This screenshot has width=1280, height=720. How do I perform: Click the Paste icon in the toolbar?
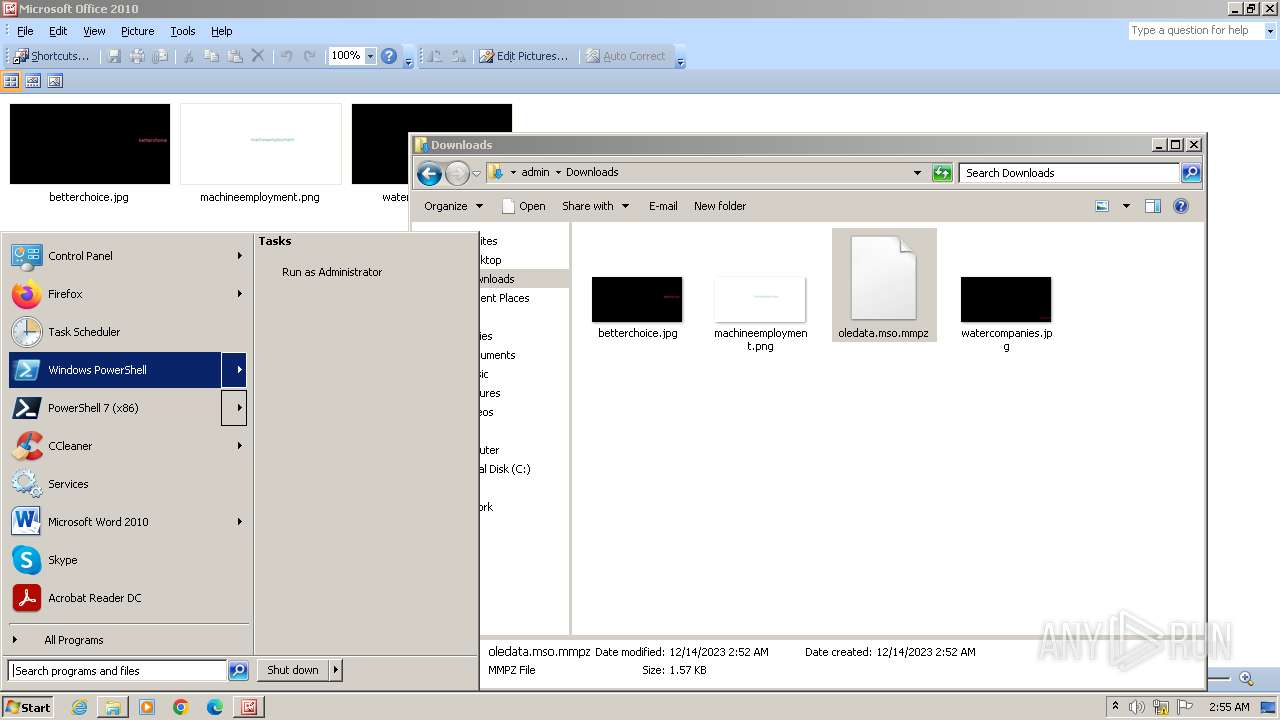[235, 56]
